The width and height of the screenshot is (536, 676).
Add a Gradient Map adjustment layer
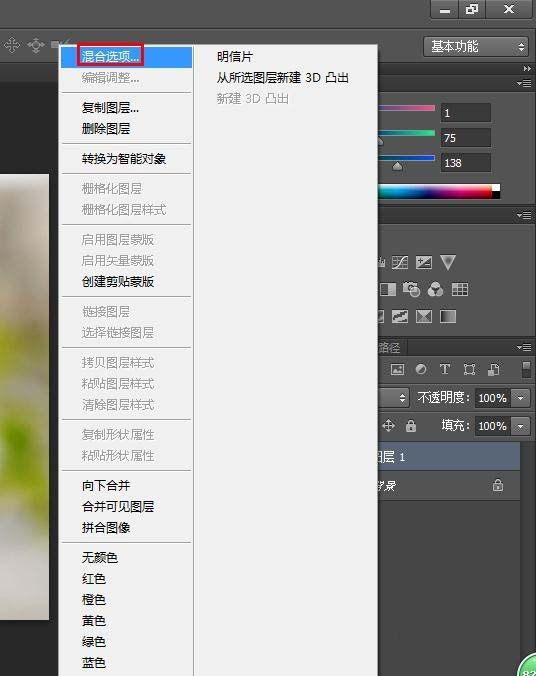448,316
